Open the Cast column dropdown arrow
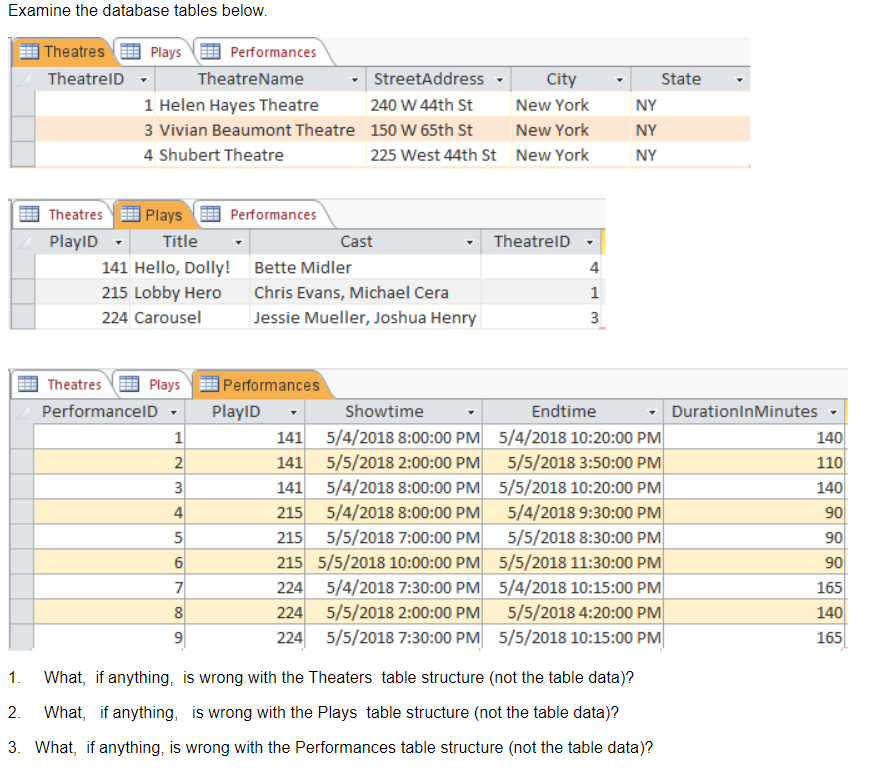This screenshot has height=778, width=882. tap(470, 242)
